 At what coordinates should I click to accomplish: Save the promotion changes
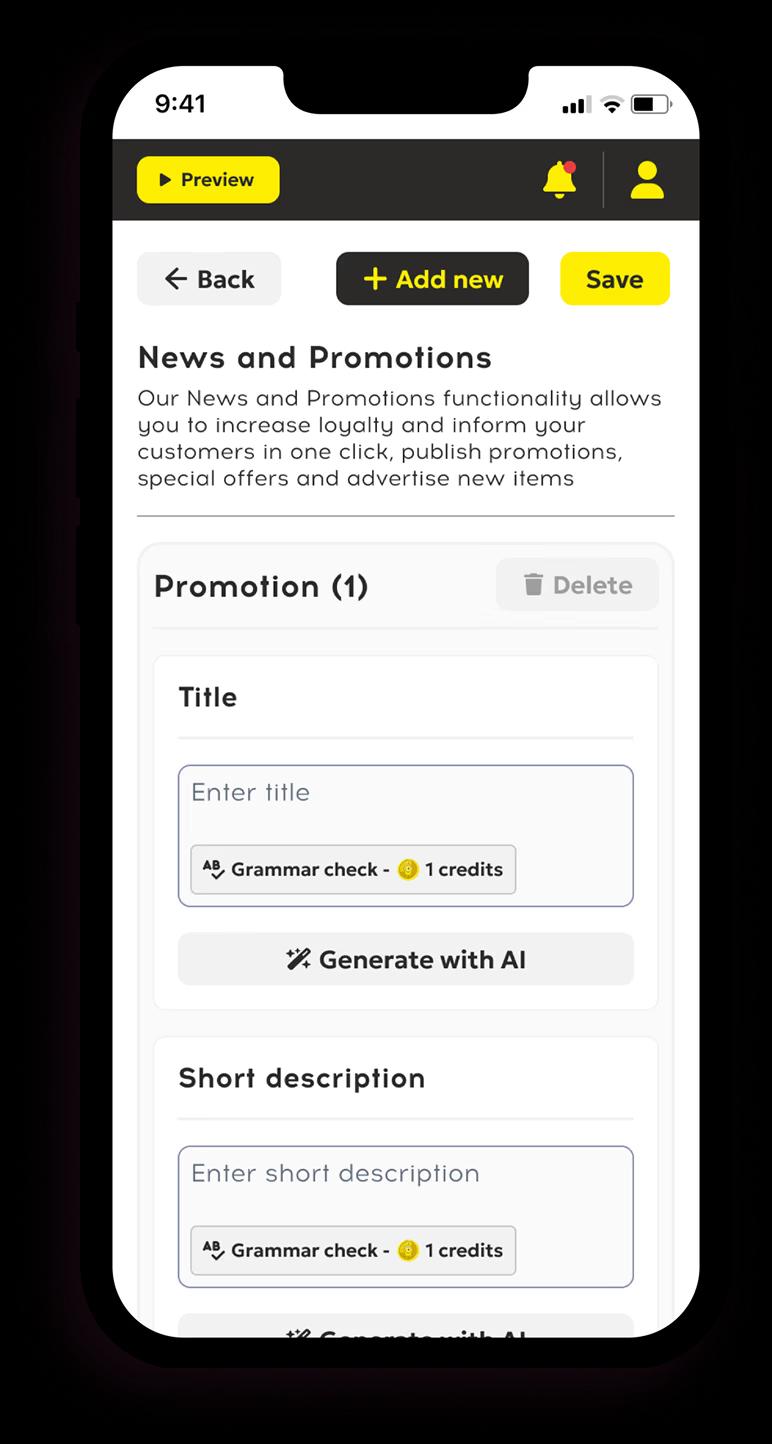click(x=614, y=279)
